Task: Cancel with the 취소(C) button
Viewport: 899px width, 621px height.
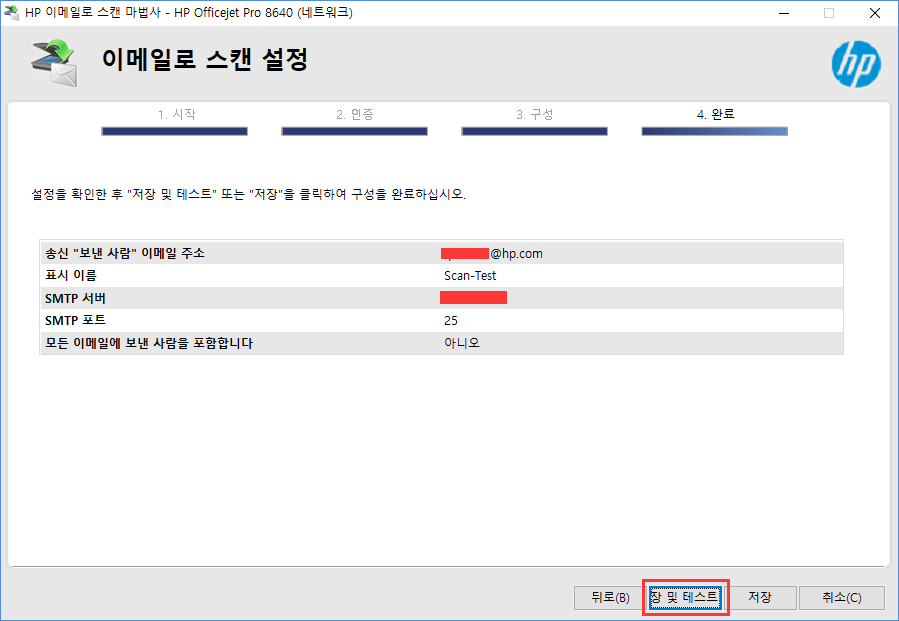Action: coord(842,597)
